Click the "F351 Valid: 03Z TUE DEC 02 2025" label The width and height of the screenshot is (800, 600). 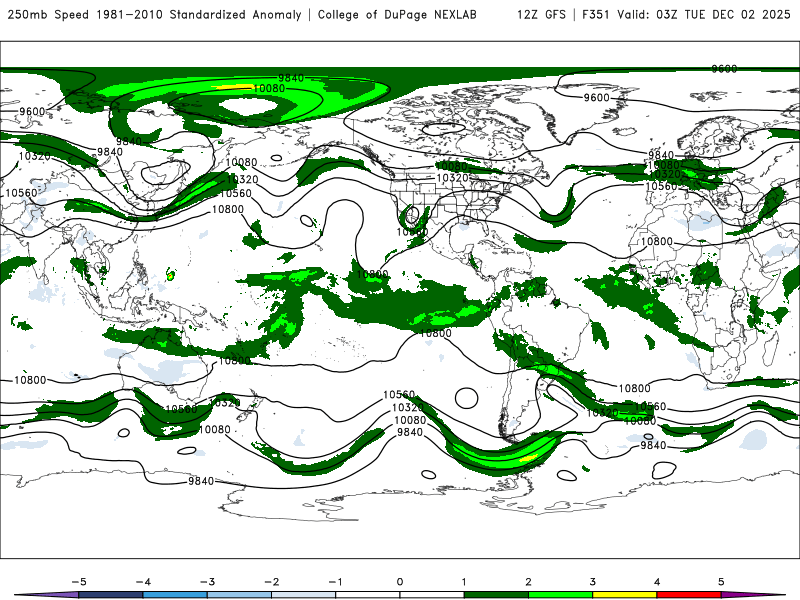point(686,14)
